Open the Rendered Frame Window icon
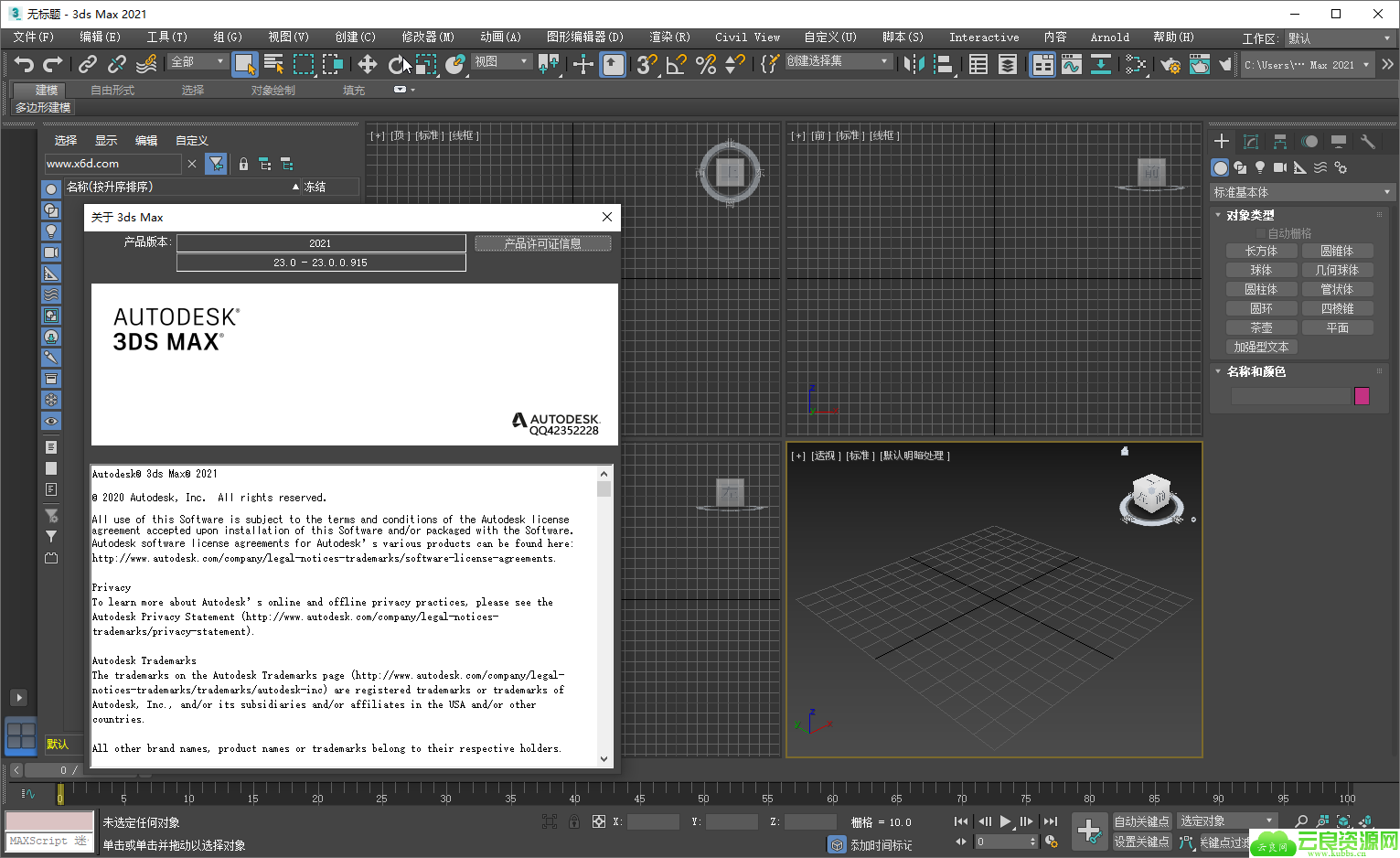This screenshot has height=858, width=1400. (1199, 64)
